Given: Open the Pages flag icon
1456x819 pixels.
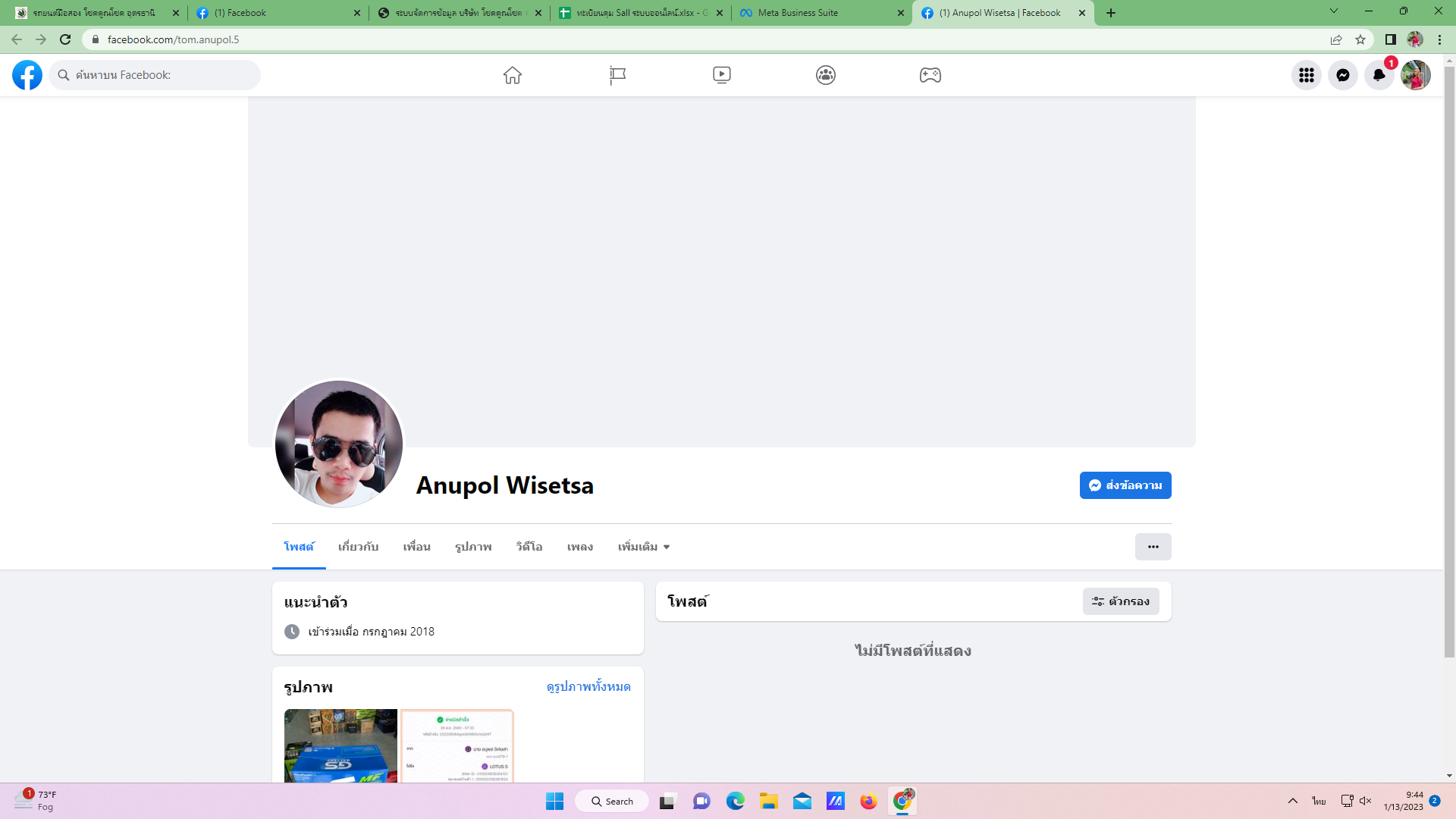Looking at the screenshot, I should tap(617, 75).
